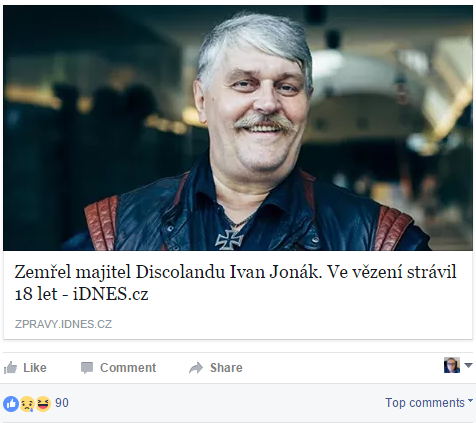Open the Haha reaction emoji list

[x=43, y=404]
